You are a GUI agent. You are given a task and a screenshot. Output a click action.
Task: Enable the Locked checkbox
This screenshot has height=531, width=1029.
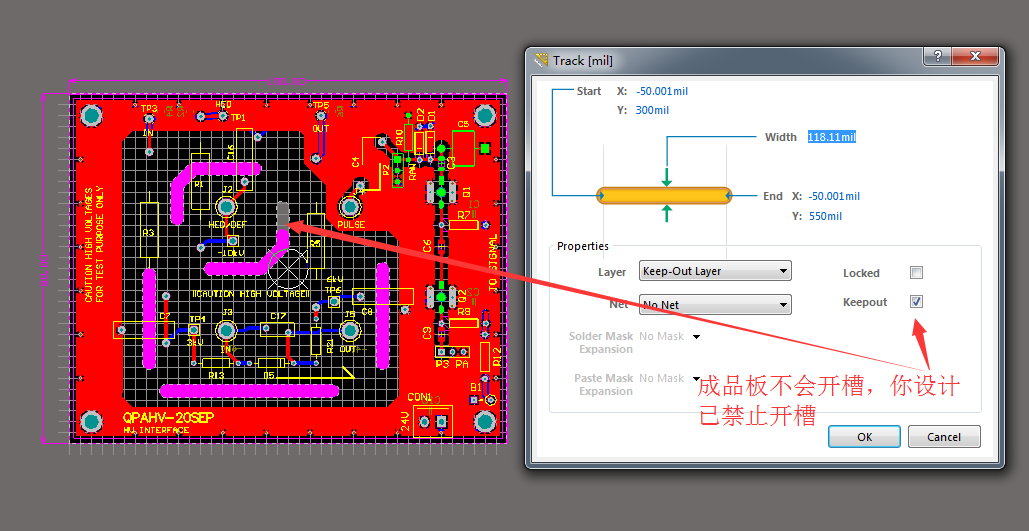[x=916, y=272]
